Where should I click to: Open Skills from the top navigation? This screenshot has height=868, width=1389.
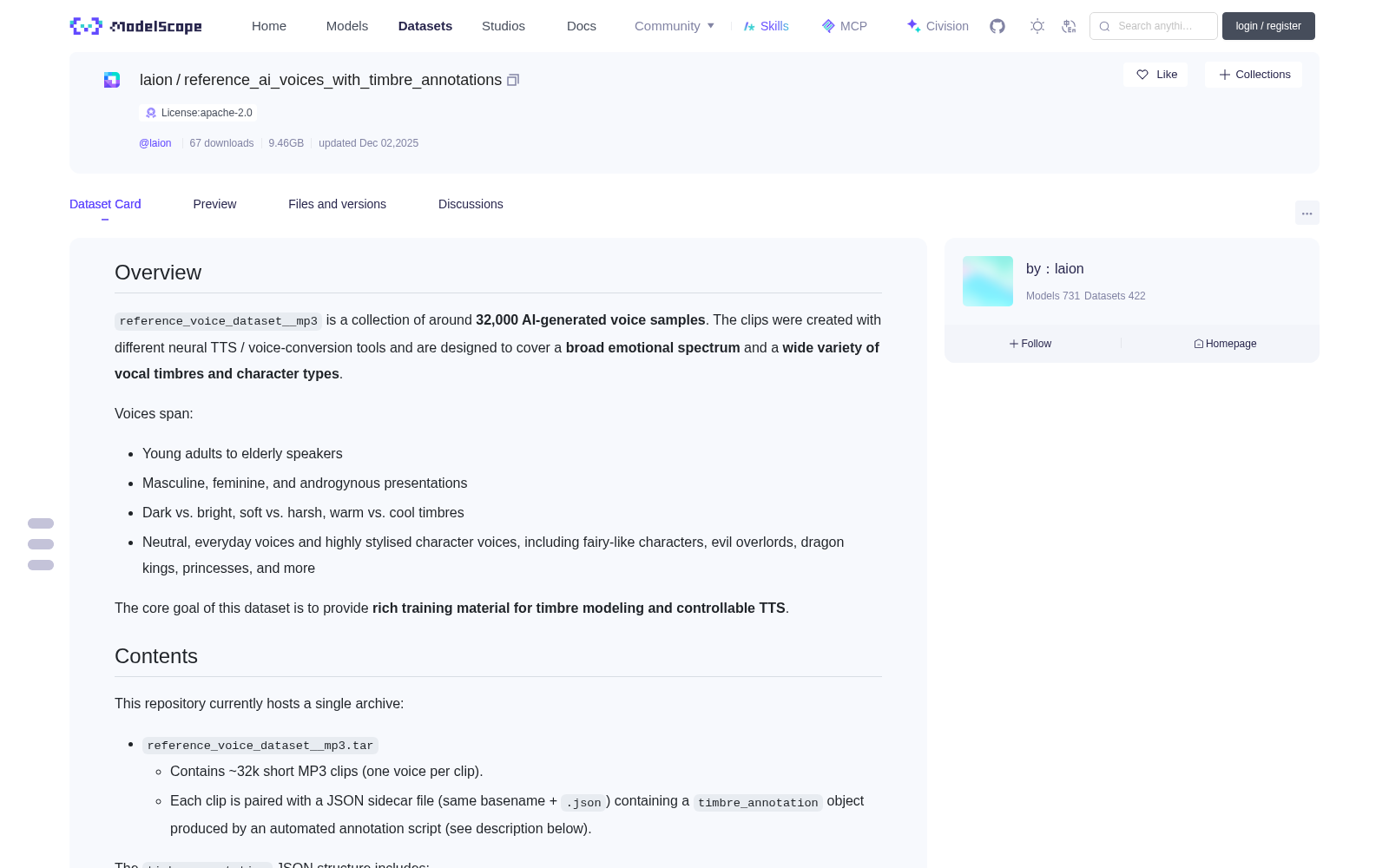tap(766, 26)
